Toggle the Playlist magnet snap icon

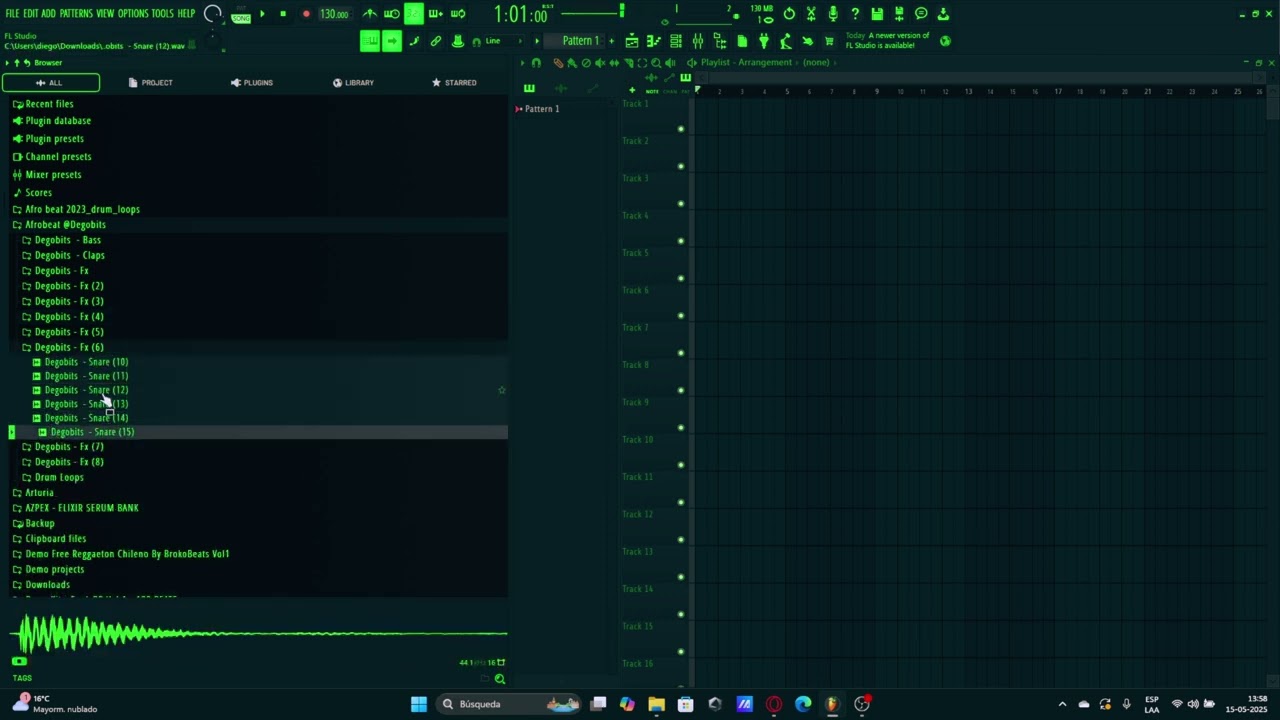(x=536, y=63)
